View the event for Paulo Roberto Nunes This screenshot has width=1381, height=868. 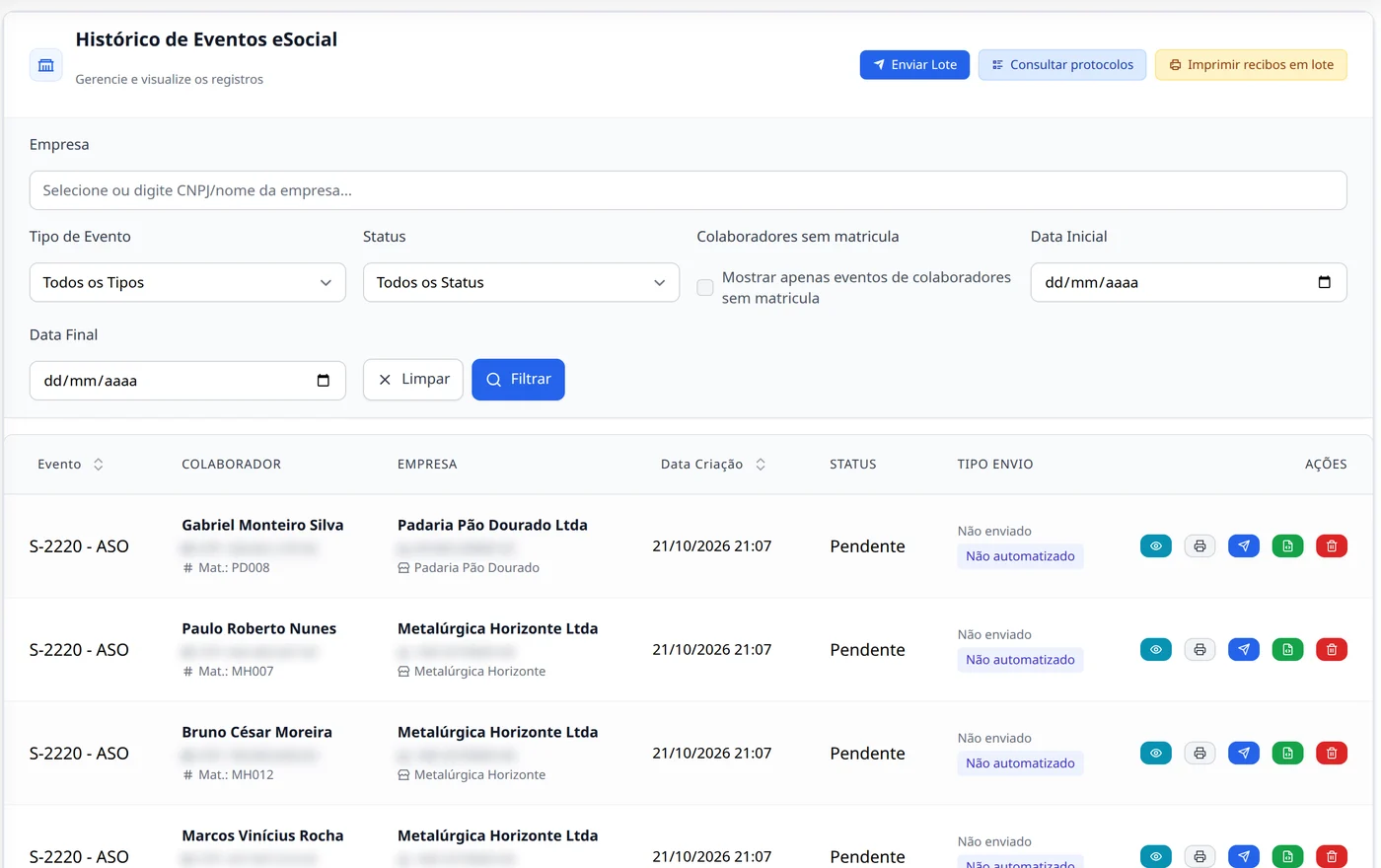[x=1156, y=649]
